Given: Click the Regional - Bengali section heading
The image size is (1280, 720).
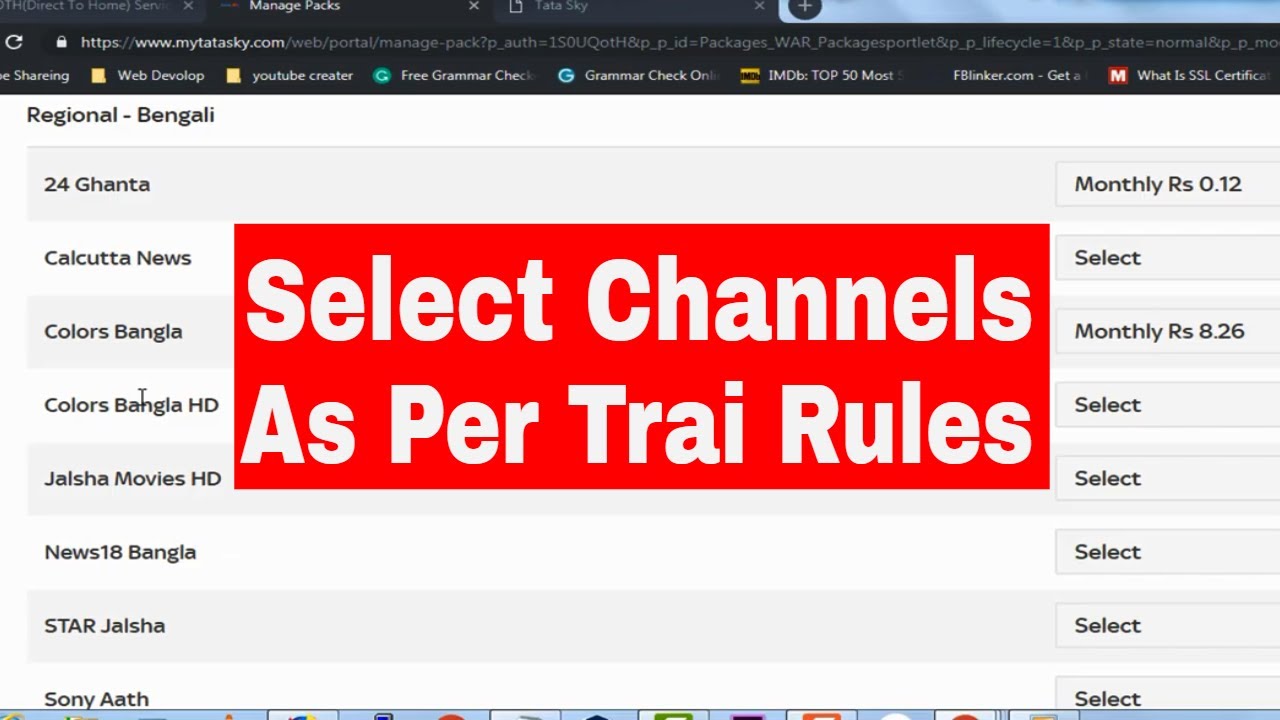Looking at the screenshot, I should [x=120, y=115].
